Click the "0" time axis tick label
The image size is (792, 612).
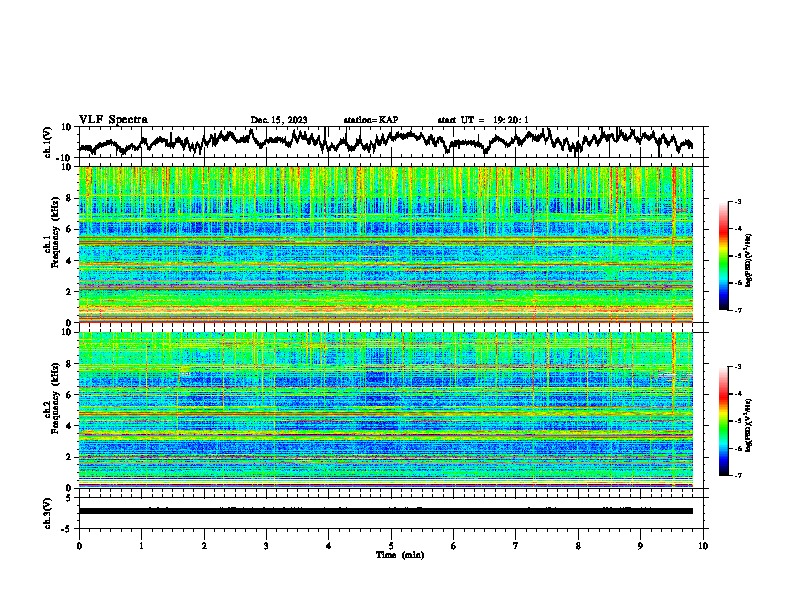coord(79,546)
